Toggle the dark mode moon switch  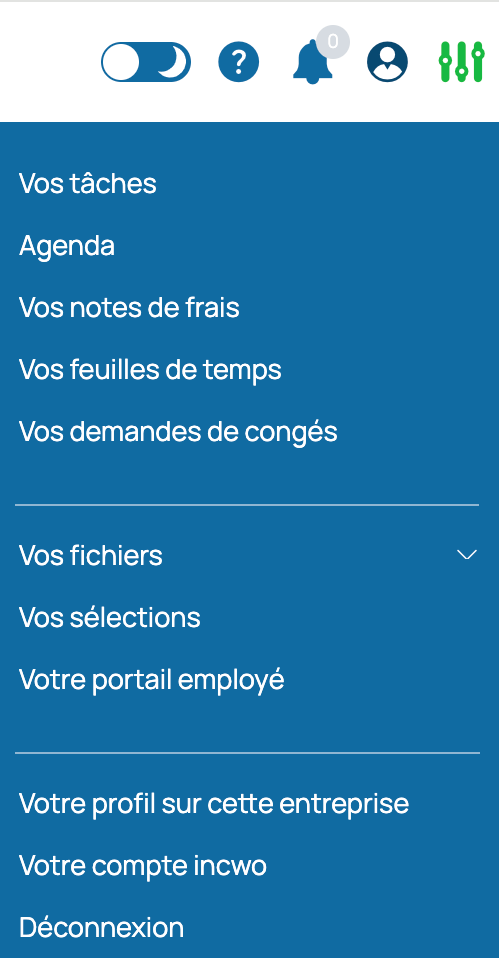(x=146, y=62)
